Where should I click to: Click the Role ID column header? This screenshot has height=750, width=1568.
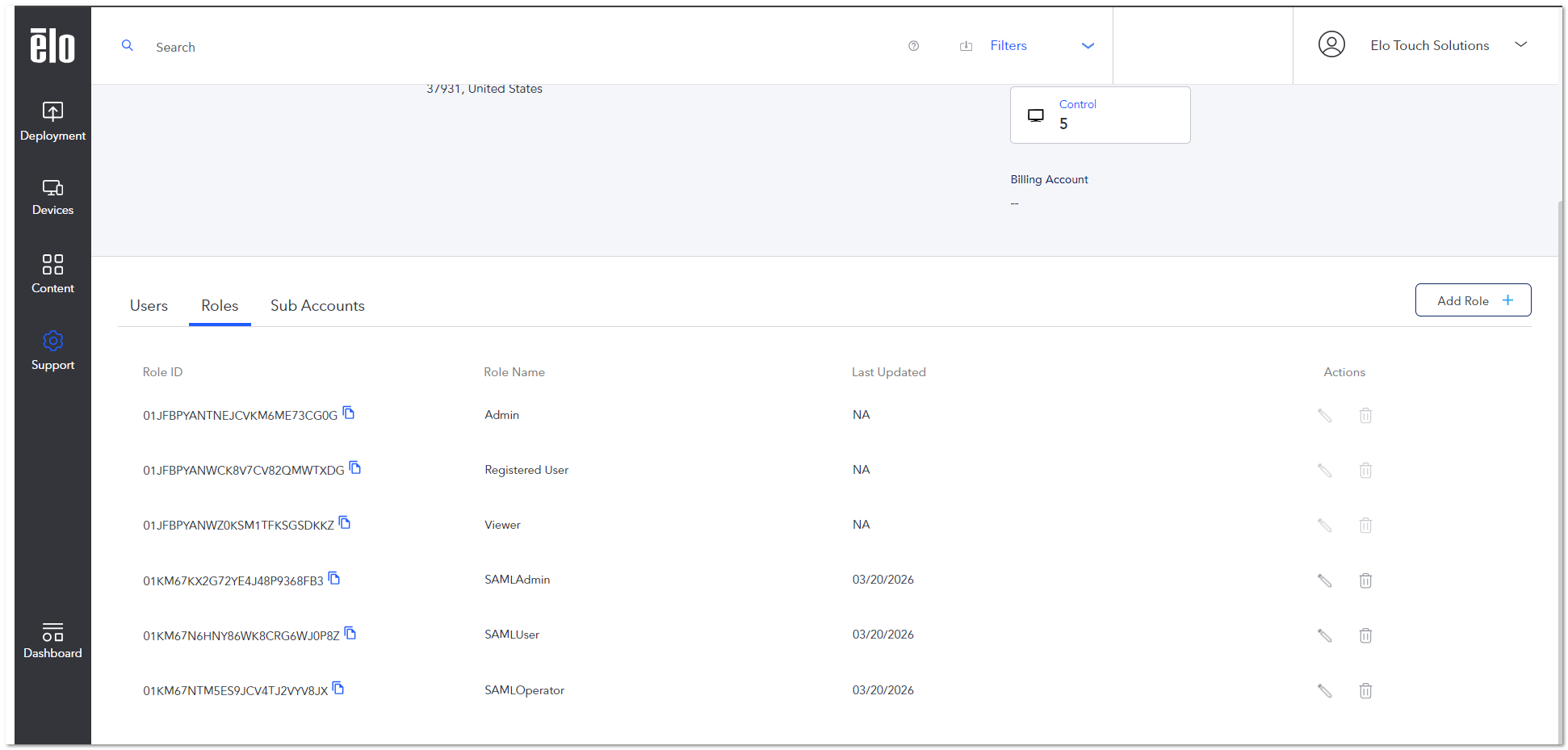tap(162, 372)
